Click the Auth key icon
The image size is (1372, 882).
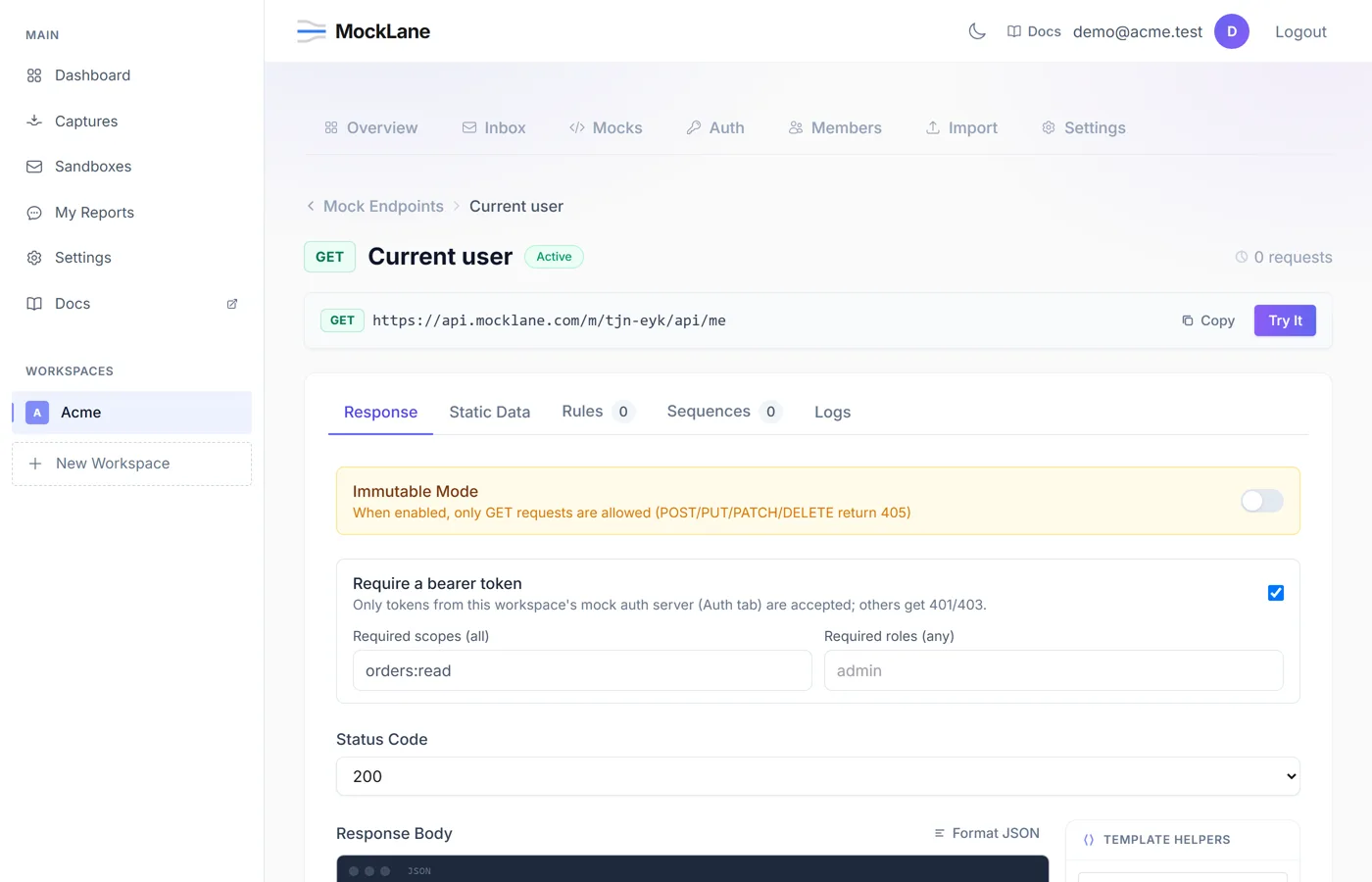(694, 127)
